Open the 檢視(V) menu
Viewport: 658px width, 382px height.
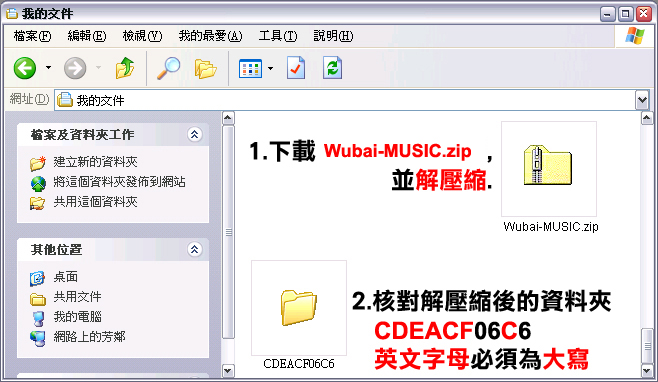[142, 36]
